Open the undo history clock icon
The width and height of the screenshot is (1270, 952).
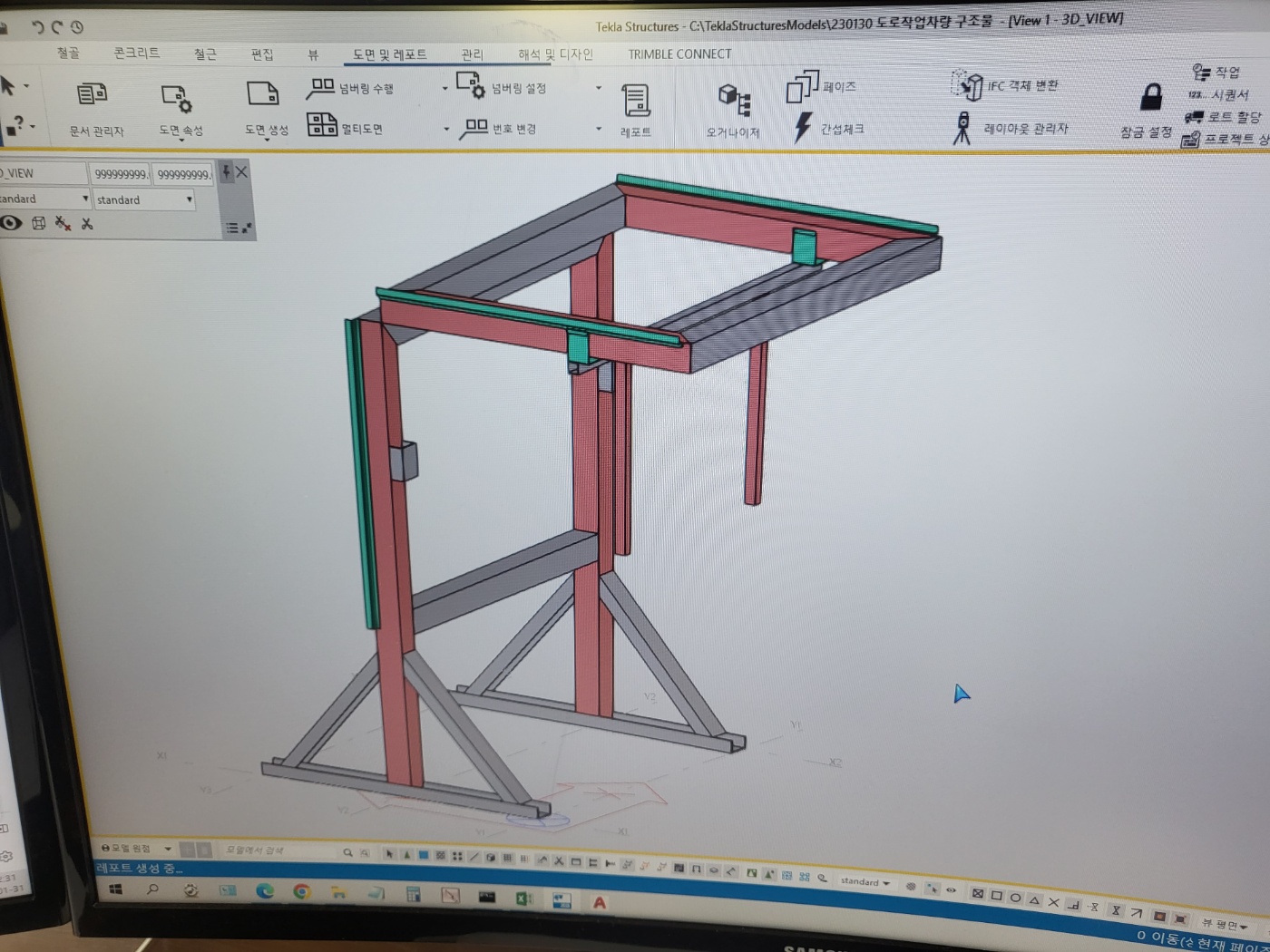click(x=77, y=27)
